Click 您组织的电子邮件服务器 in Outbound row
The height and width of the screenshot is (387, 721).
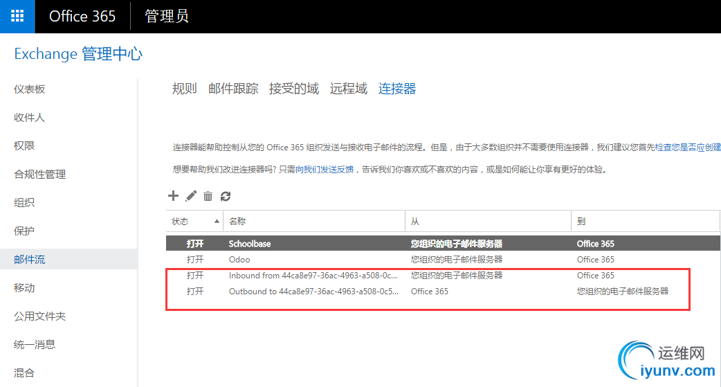click(623, 291)
